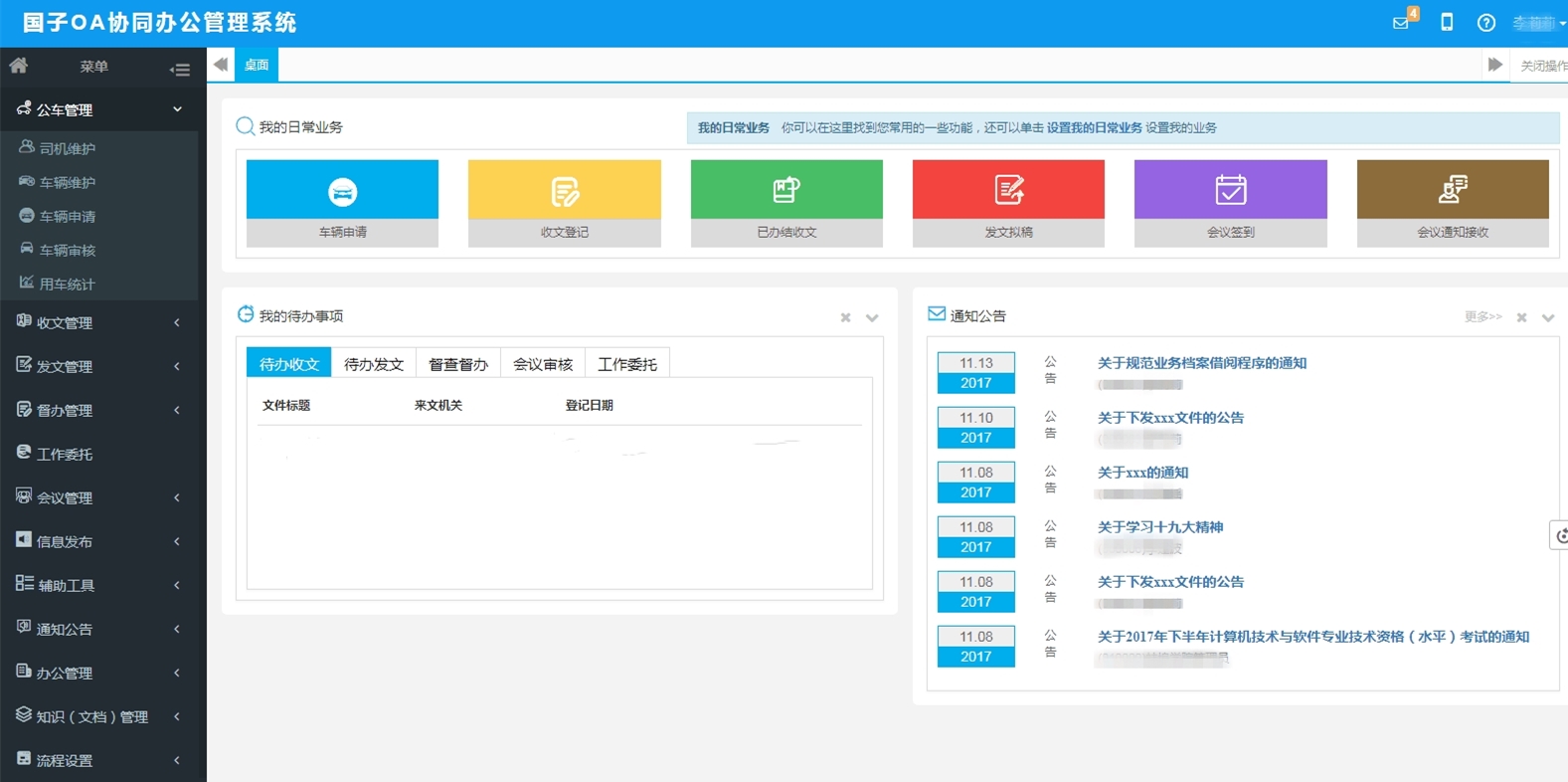Expand the 发文管理 menu group
The height and width of the screenshot is (782, 1568).
(x=99, y=366)
